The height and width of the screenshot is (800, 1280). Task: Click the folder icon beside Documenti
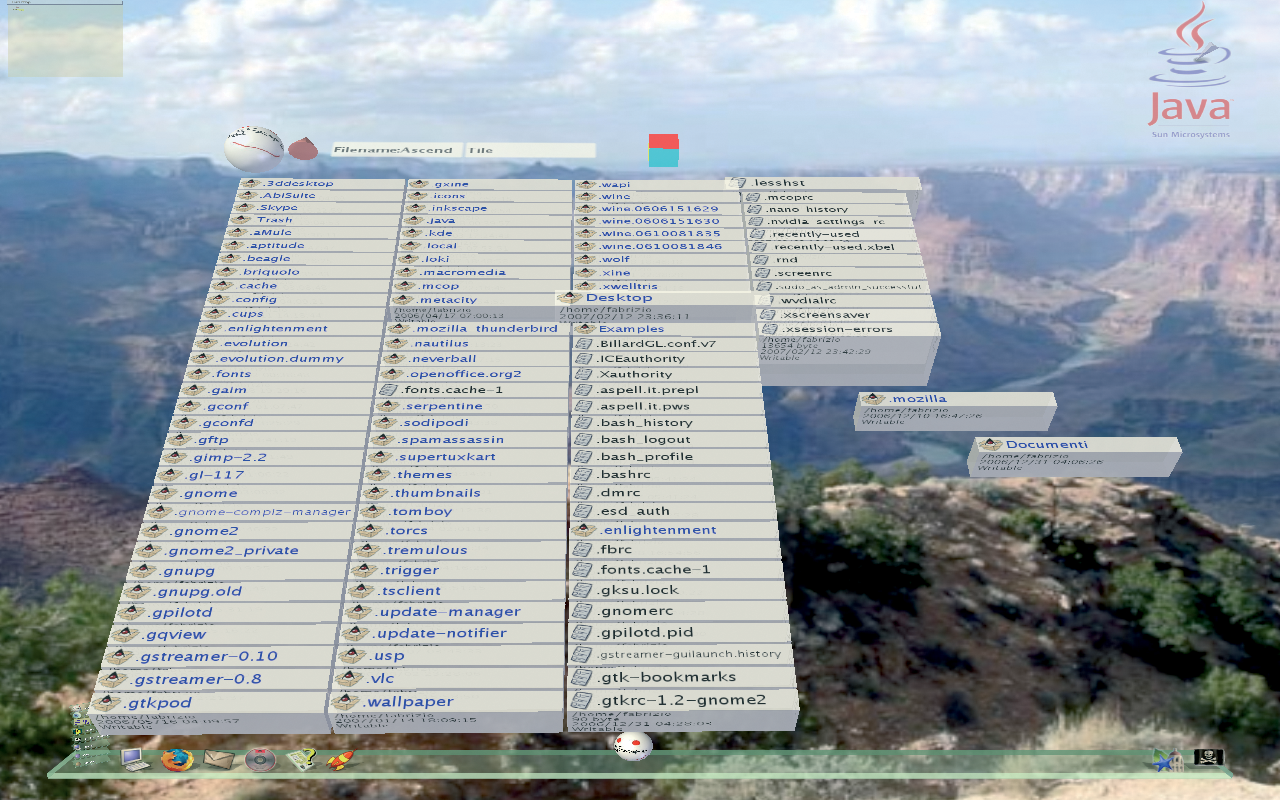click(x=990, y=445)
